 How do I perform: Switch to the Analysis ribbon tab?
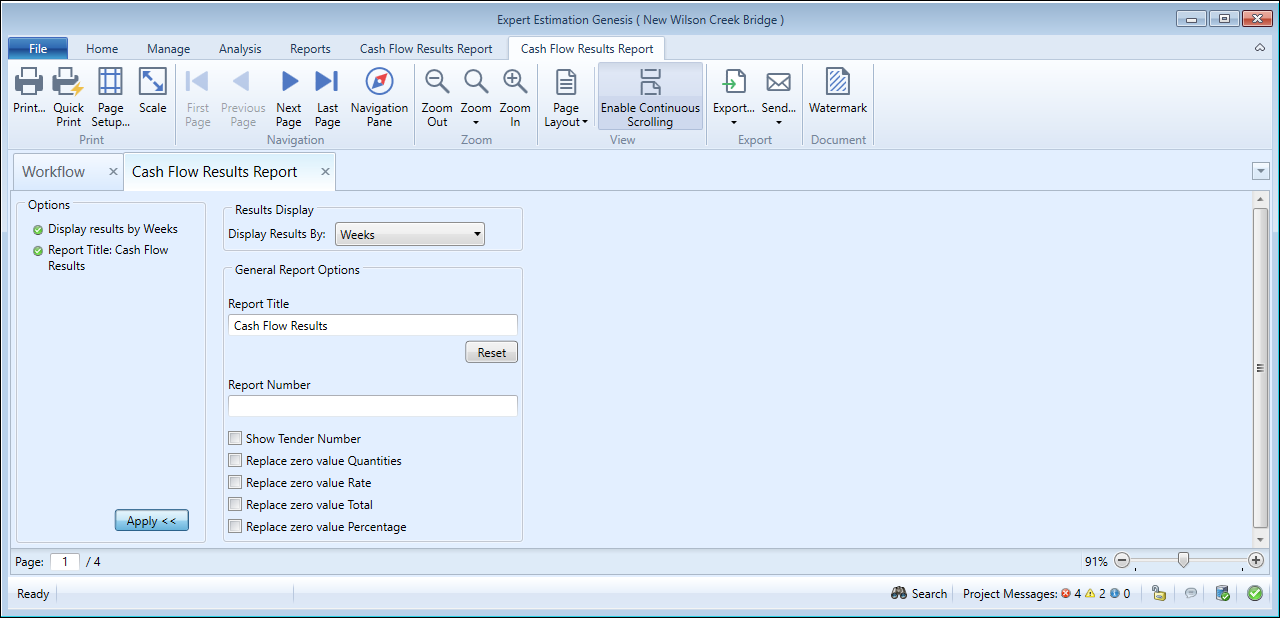240,48
